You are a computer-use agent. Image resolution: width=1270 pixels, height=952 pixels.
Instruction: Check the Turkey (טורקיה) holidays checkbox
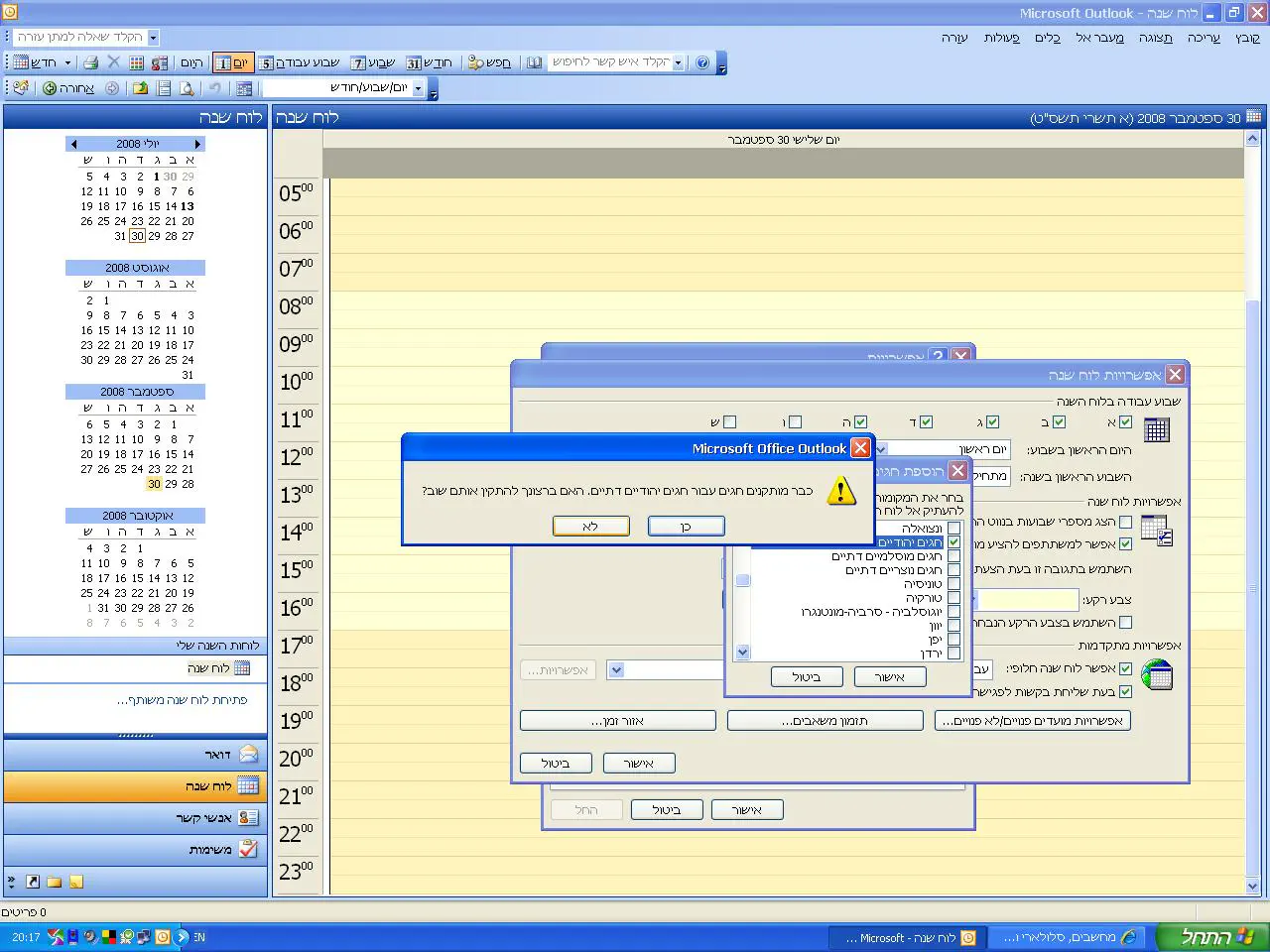953,598
